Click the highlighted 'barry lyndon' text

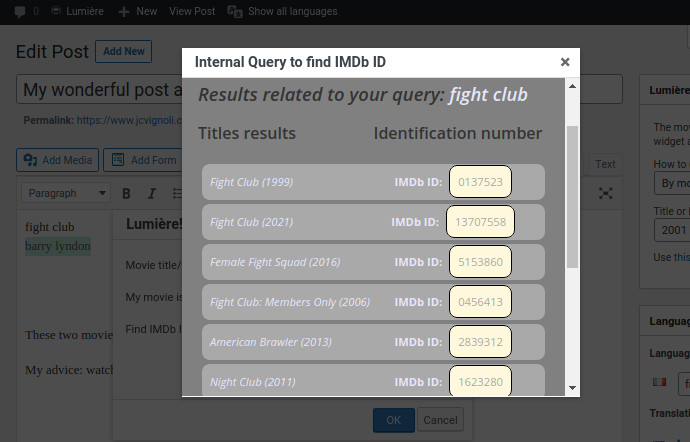[58, 246]
